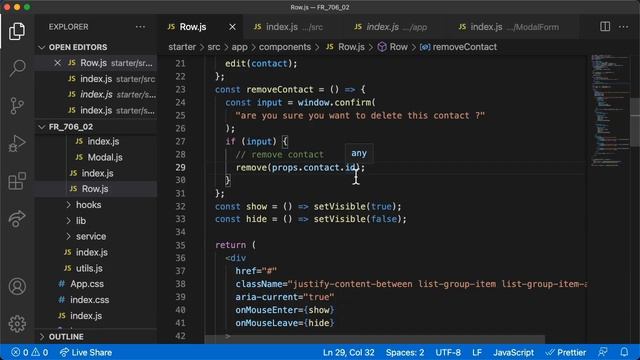Viewport: 640px width, 360px height.
Task: Show errors and warnings count in status bar
Action: pos(29,352)
